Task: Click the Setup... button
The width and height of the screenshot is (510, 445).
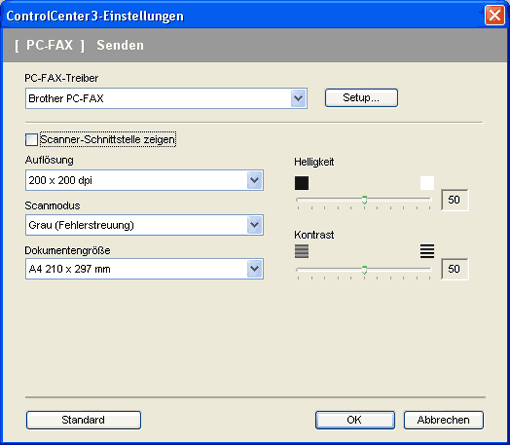Action: point(361,98)
